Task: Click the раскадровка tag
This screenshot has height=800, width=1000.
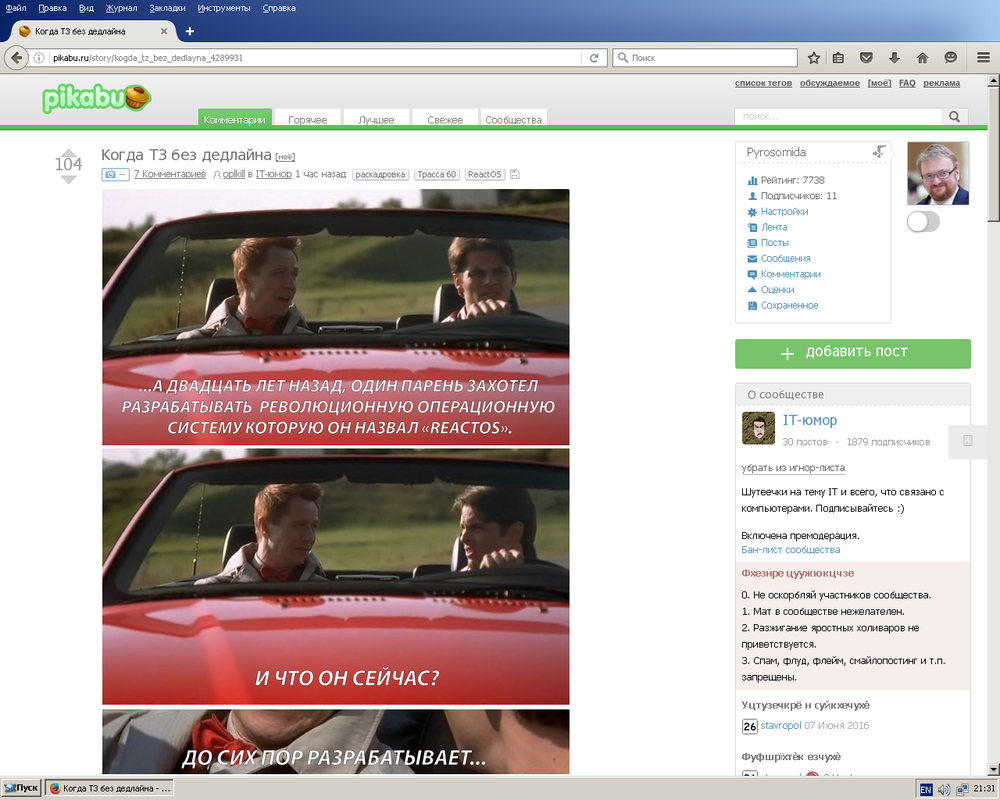Action: 380,174
